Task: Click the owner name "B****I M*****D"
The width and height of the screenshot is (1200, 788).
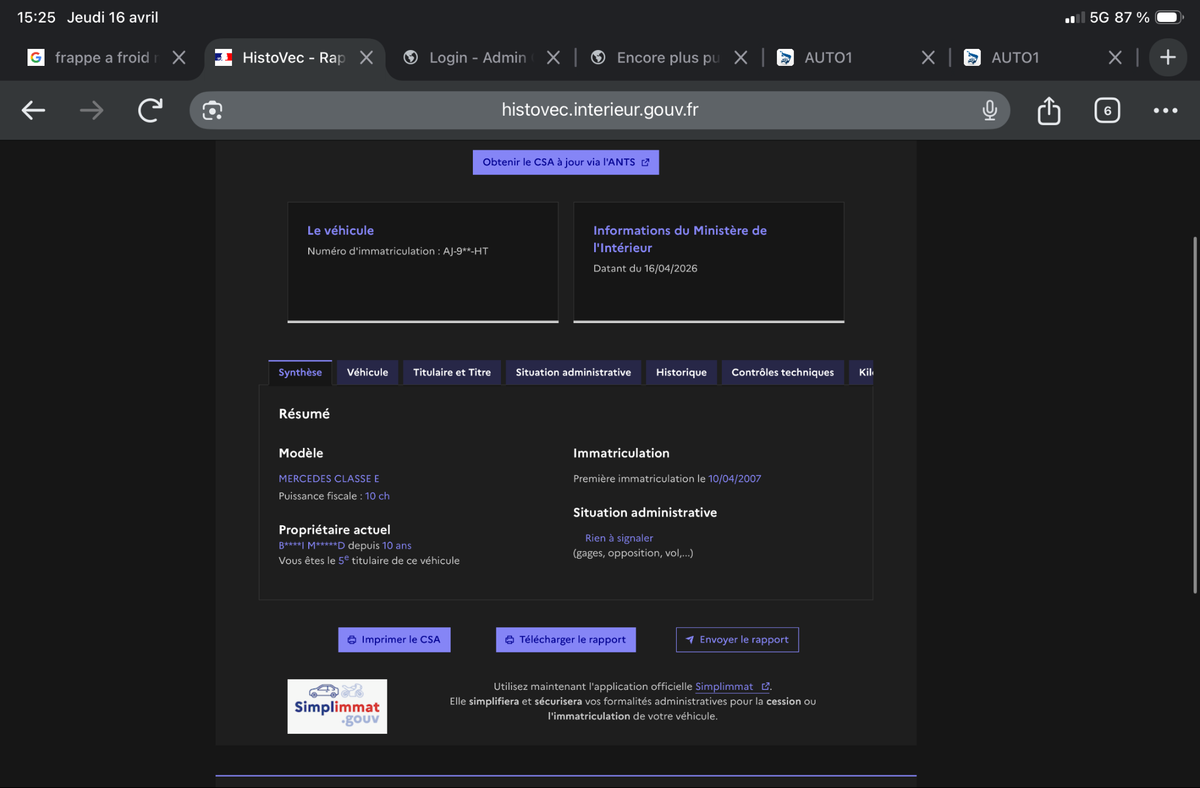Action: point(312,546)
